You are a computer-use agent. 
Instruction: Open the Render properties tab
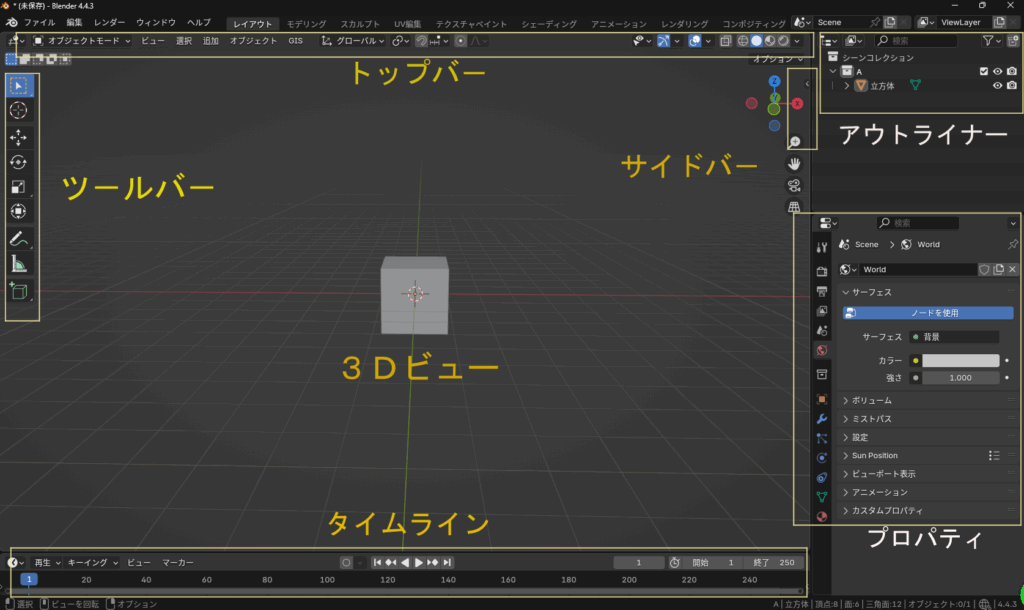coord(822,271)
